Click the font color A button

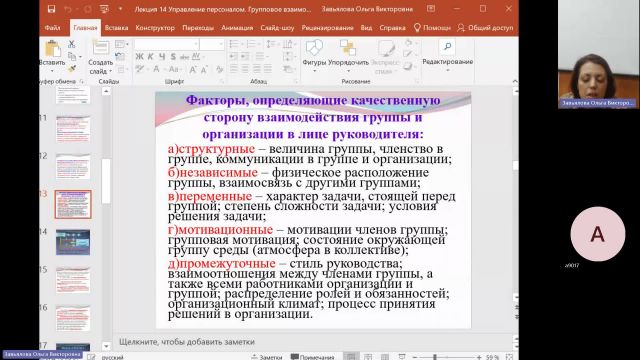click(x=157, y=69)
